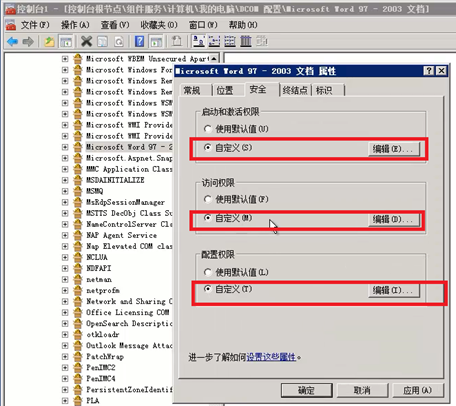Select 使用默认值(F) under 访问权限

[x=236, y=199]
